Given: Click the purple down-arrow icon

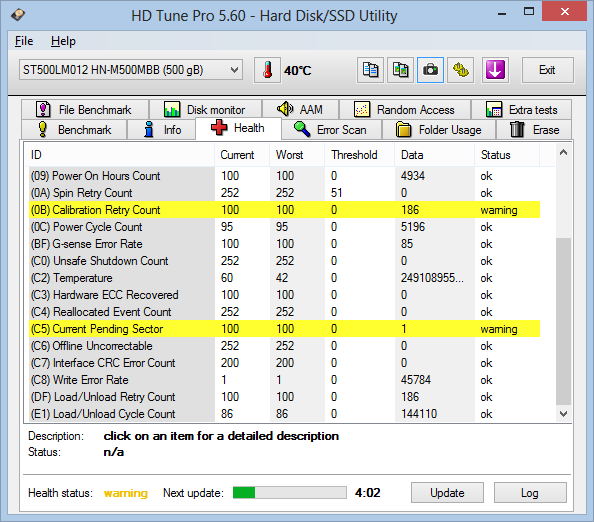Looking at the screenshot, I should tap(495, 70).
